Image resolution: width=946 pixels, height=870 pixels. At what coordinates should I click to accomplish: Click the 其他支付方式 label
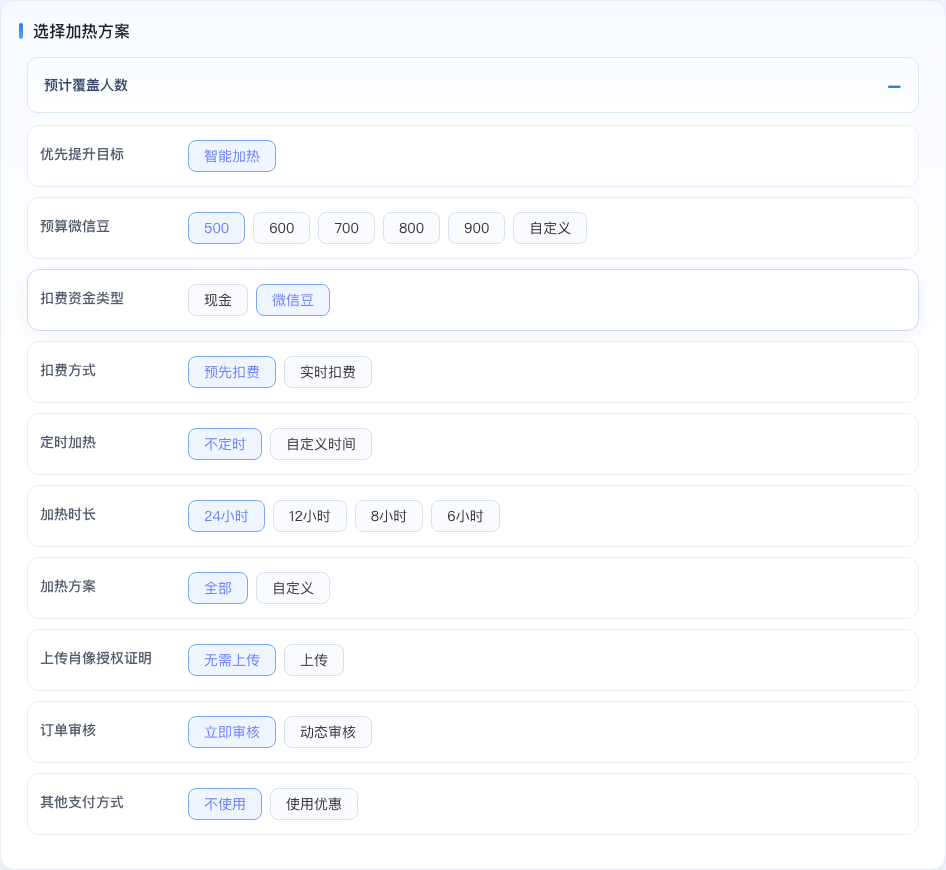pos(82,802)
